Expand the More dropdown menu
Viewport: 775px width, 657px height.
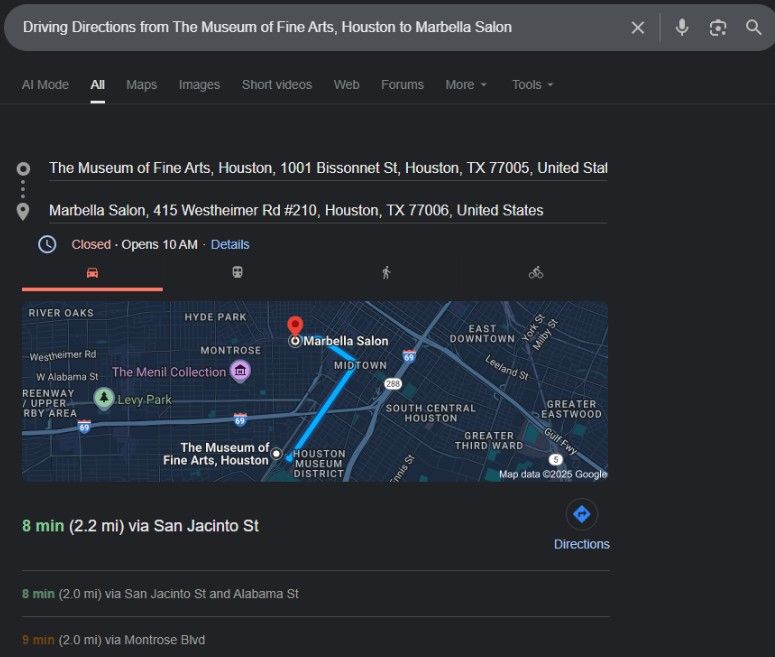(466, 85)
